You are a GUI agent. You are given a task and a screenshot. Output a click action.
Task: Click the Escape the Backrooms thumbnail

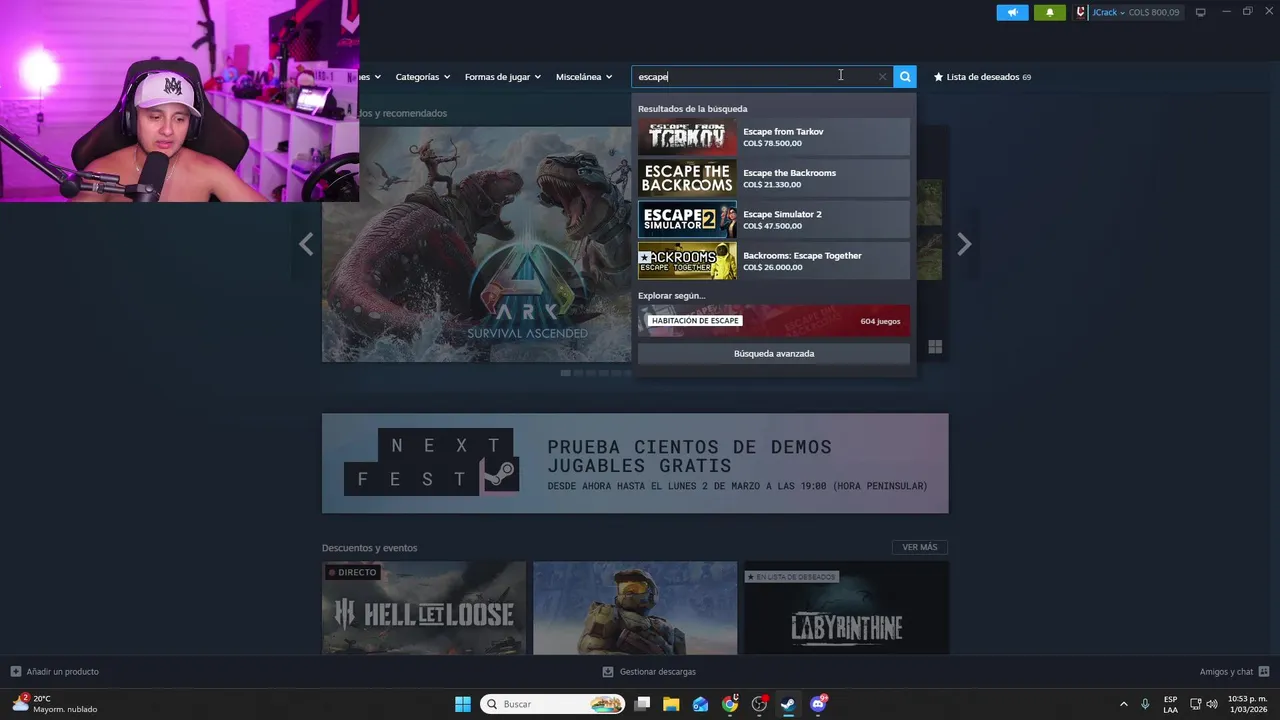pos(687,178)
